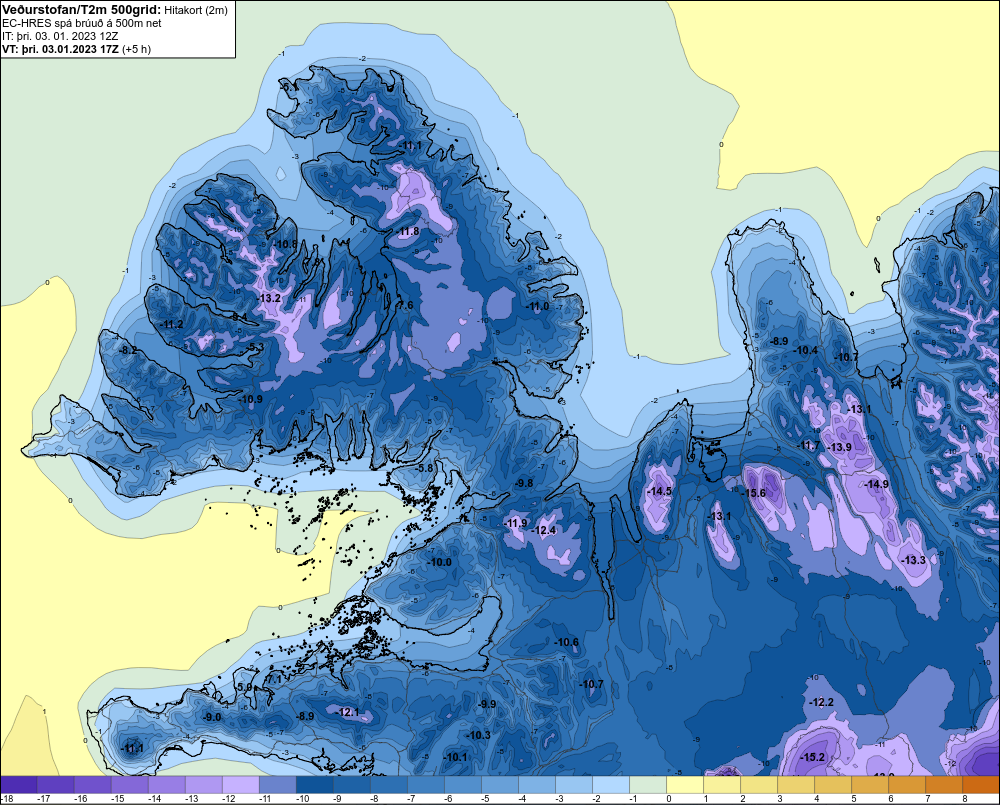Click the title 'Veðurstofan/T2m 500grid:'
This screenshot has height=805, width=1000.
(x=82, y=10)
